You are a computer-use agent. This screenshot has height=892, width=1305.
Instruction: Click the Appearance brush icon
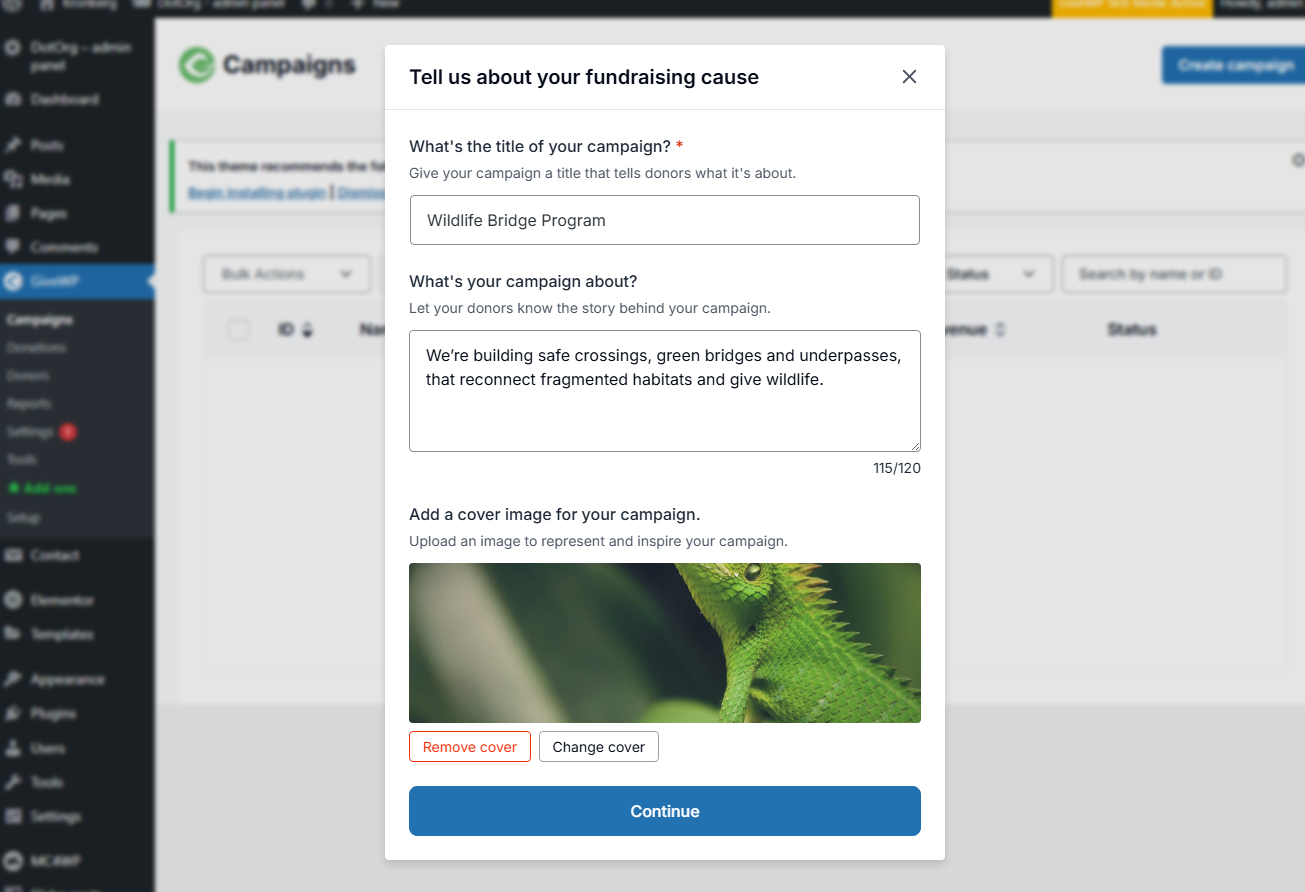coord(13,680)
